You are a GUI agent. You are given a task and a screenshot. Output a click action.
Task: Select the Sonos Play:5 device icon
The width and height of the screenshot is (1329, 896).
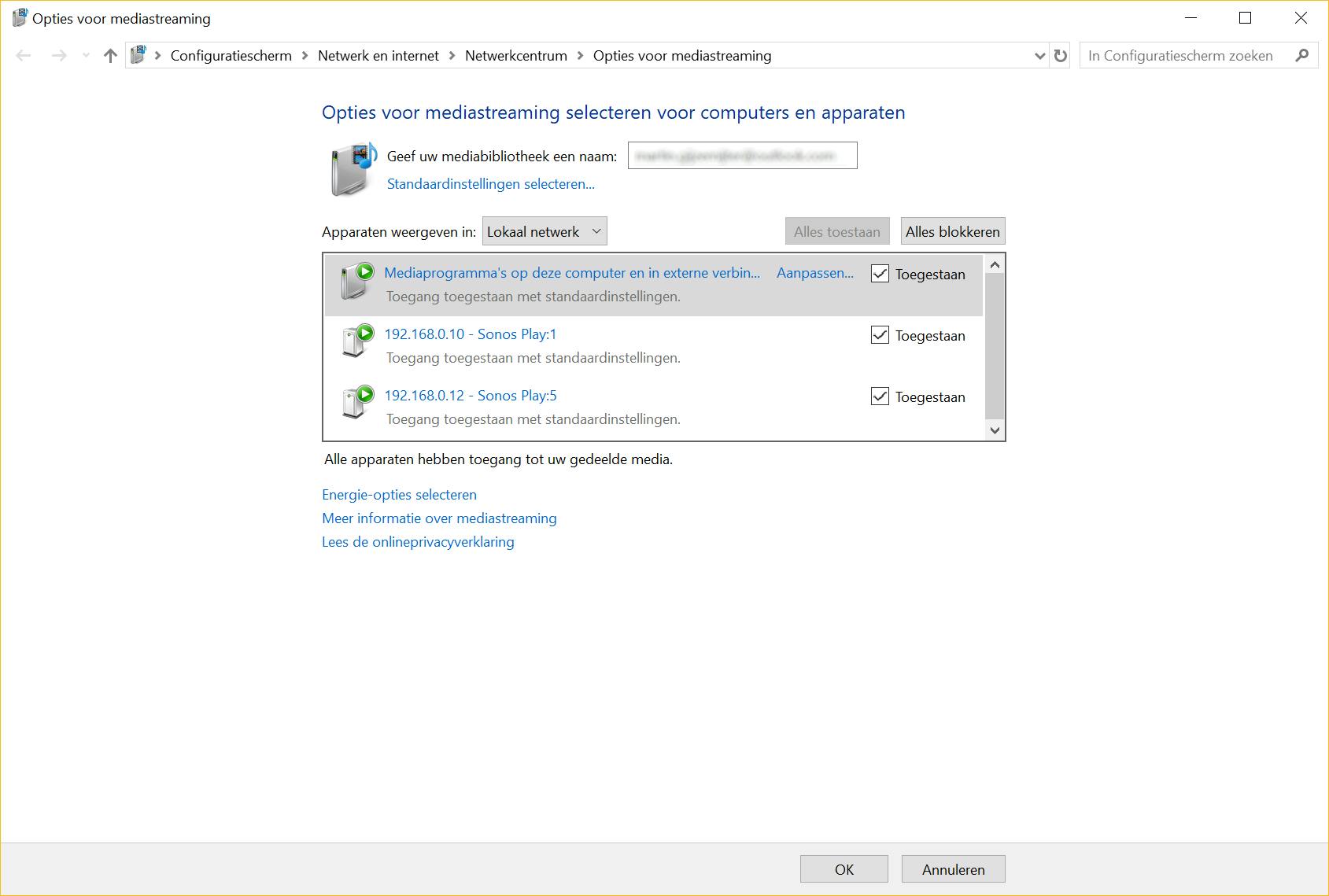coord(357,403)
